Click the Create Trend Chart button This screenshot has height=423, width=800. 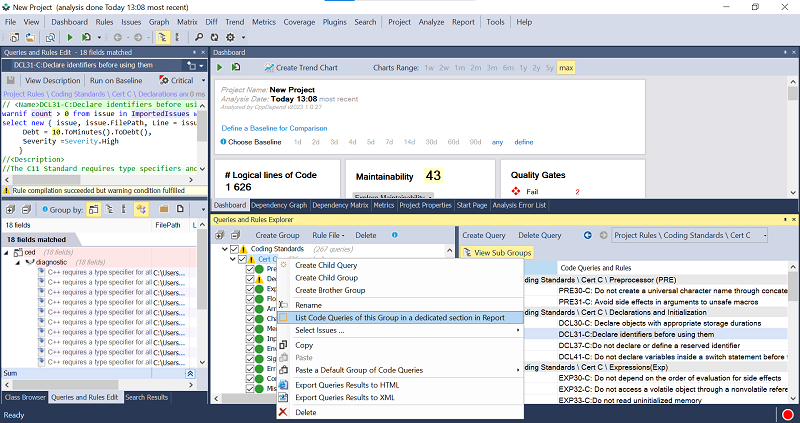[x=301, y=67]
